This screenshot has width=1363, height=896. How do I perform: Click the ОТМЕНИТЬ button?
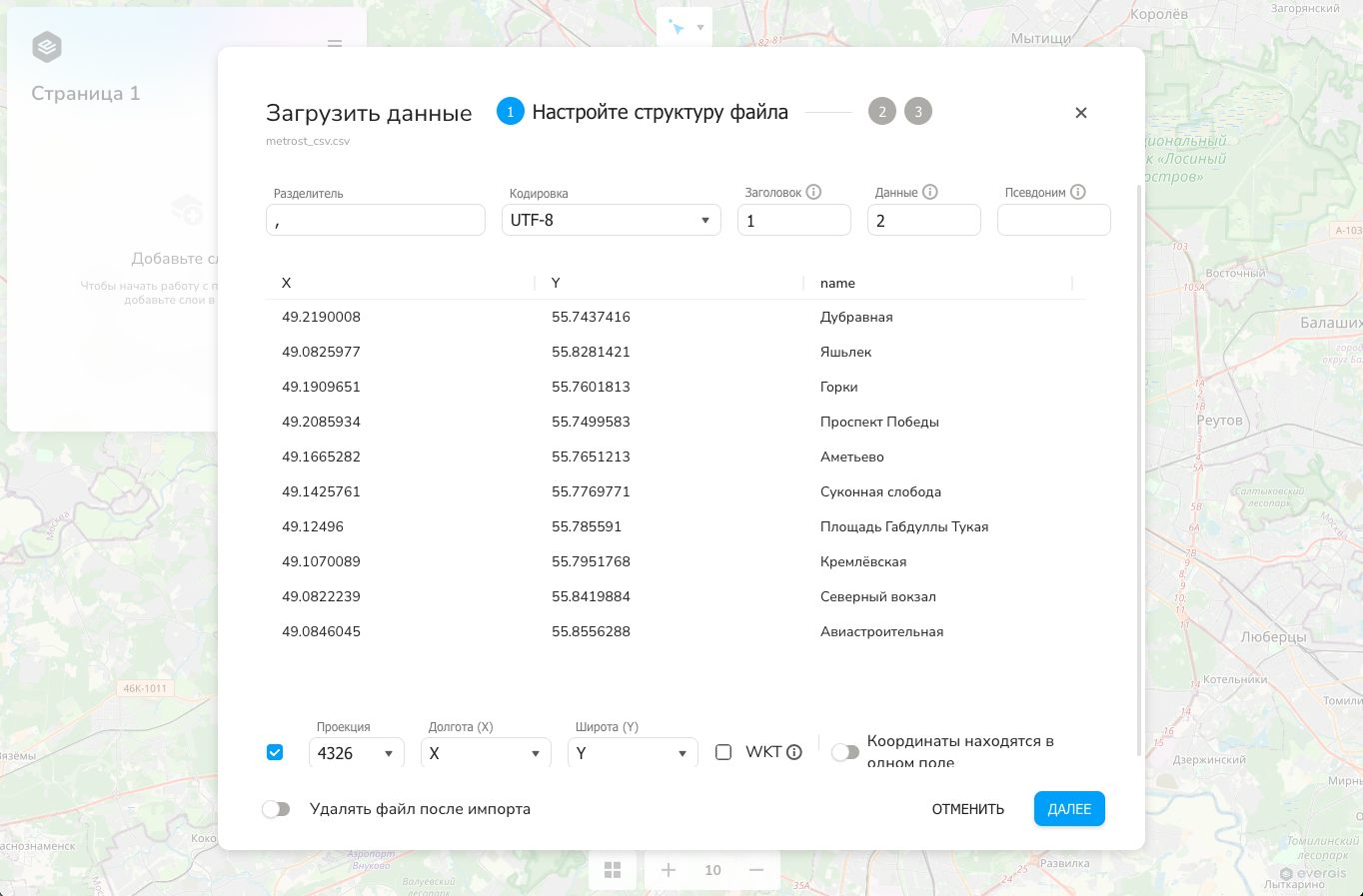click(x=968, y=809)
